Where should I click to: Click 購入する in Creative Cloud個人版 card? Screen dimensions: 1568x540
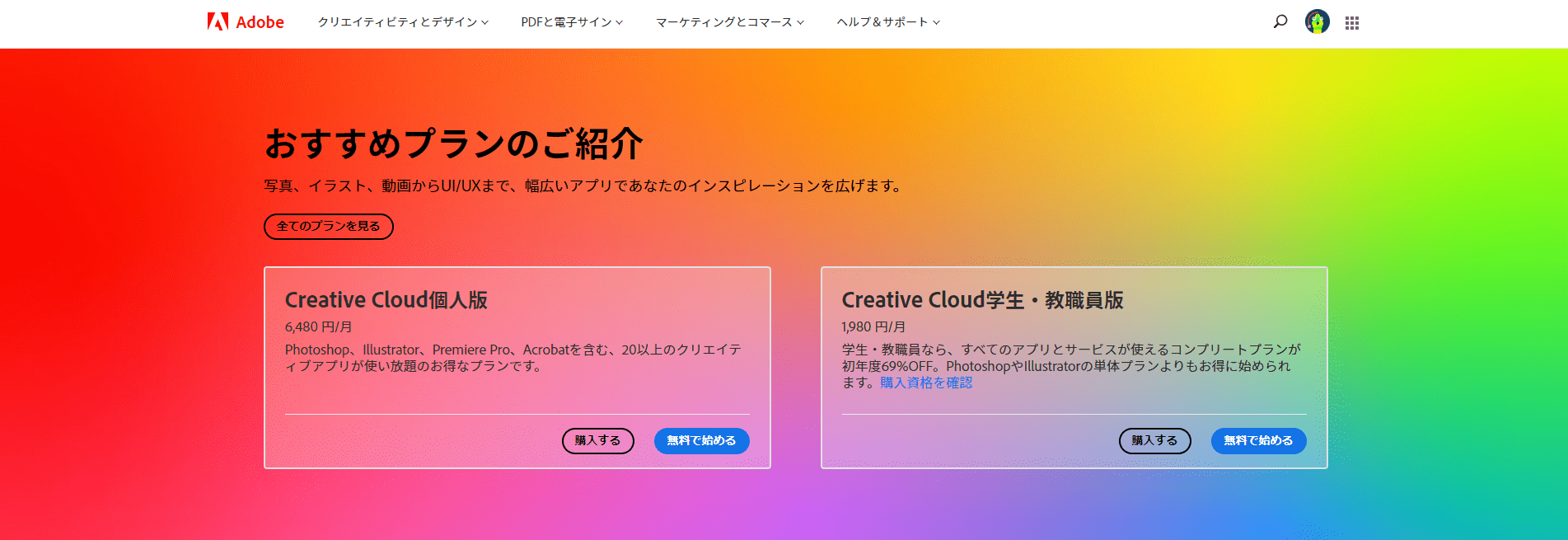(598, 441)
